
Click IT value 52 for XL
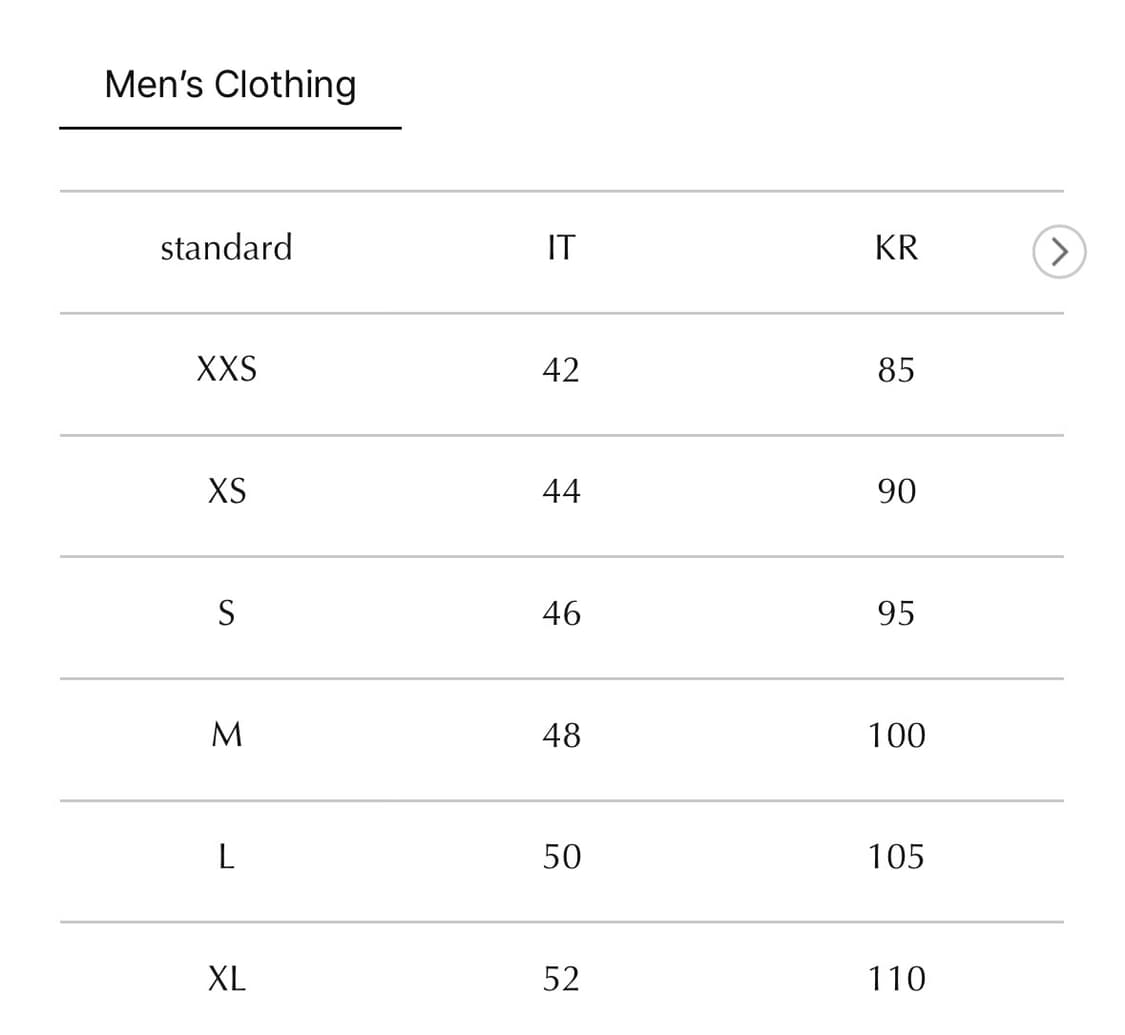pyautogui.click(x=561, y=979)
